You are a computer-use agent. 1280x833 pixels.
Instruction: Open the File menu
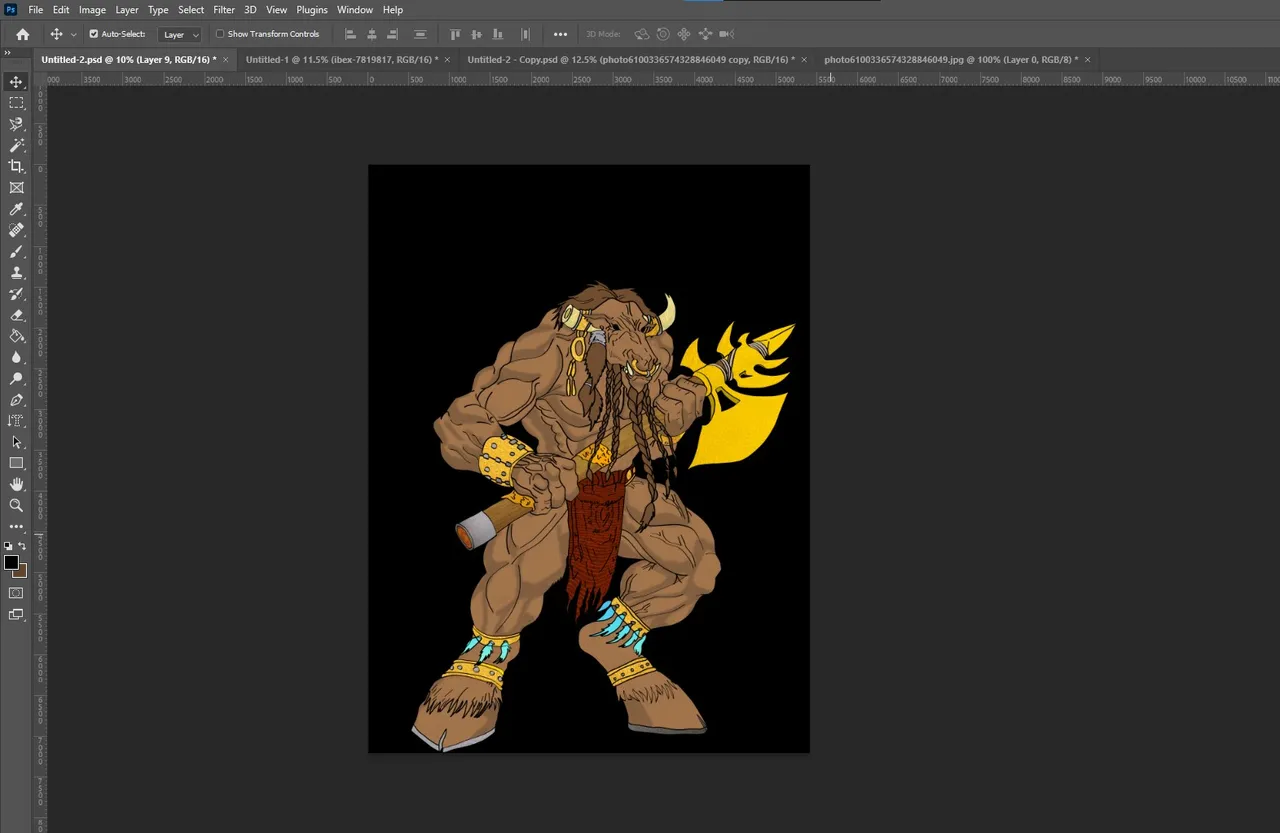point(36,10)
